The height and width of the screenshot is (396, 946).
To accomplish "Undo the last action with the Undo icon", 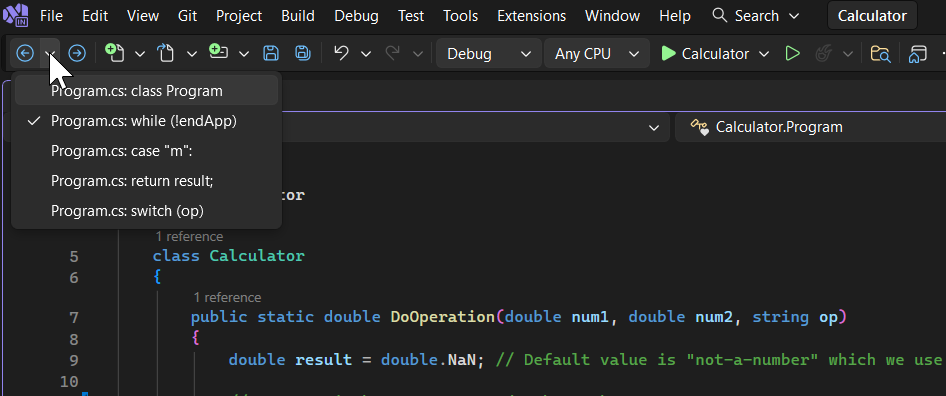I will [x=341, y=53].
